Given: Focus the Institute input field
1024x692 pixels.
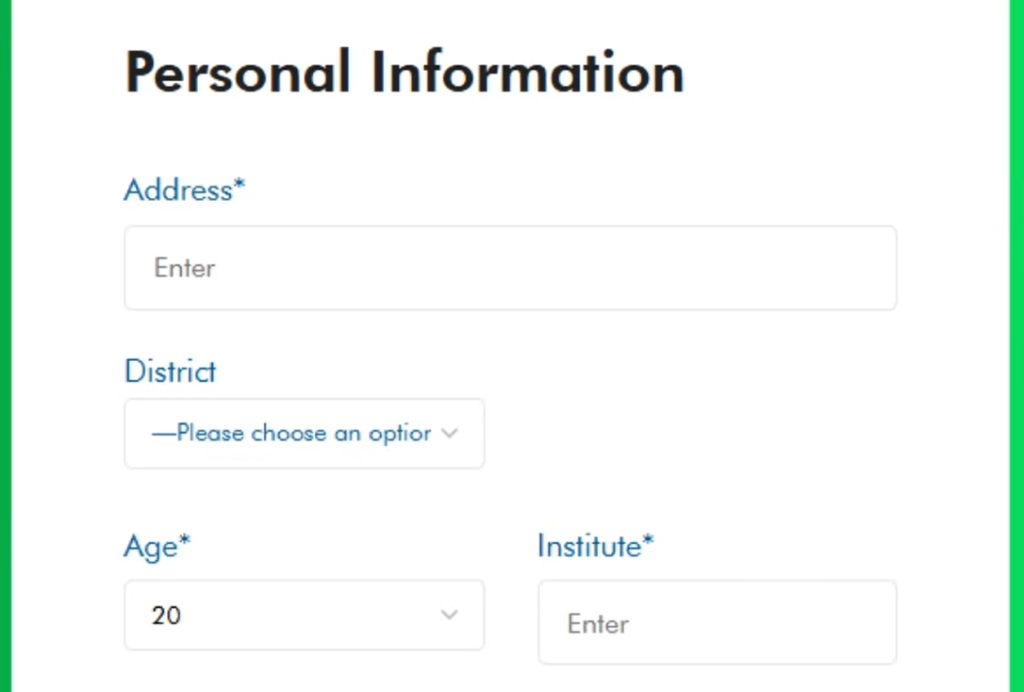Looking at the screenshot, I should [717, 623].
